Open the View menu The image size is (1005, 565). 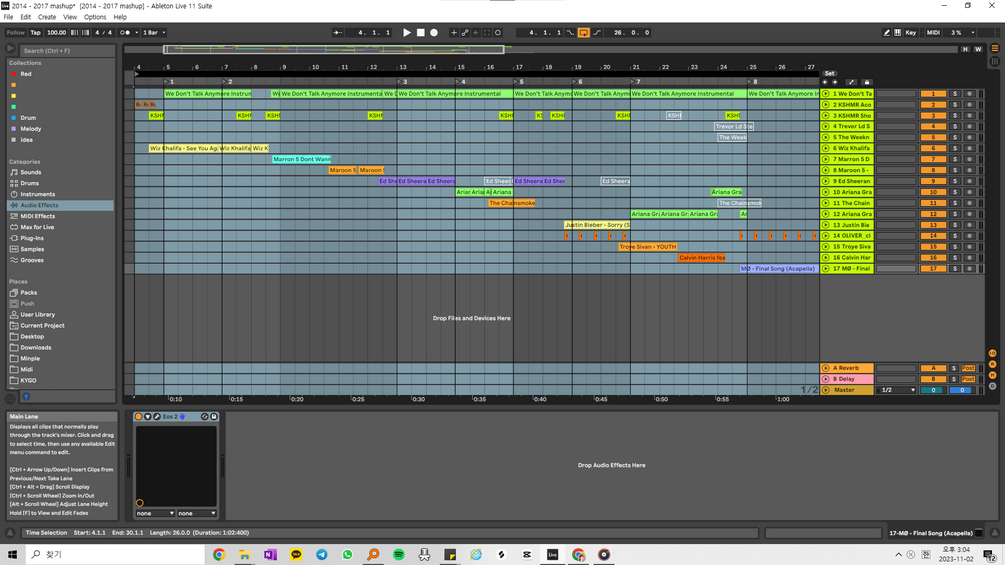(x=70, y=17)
